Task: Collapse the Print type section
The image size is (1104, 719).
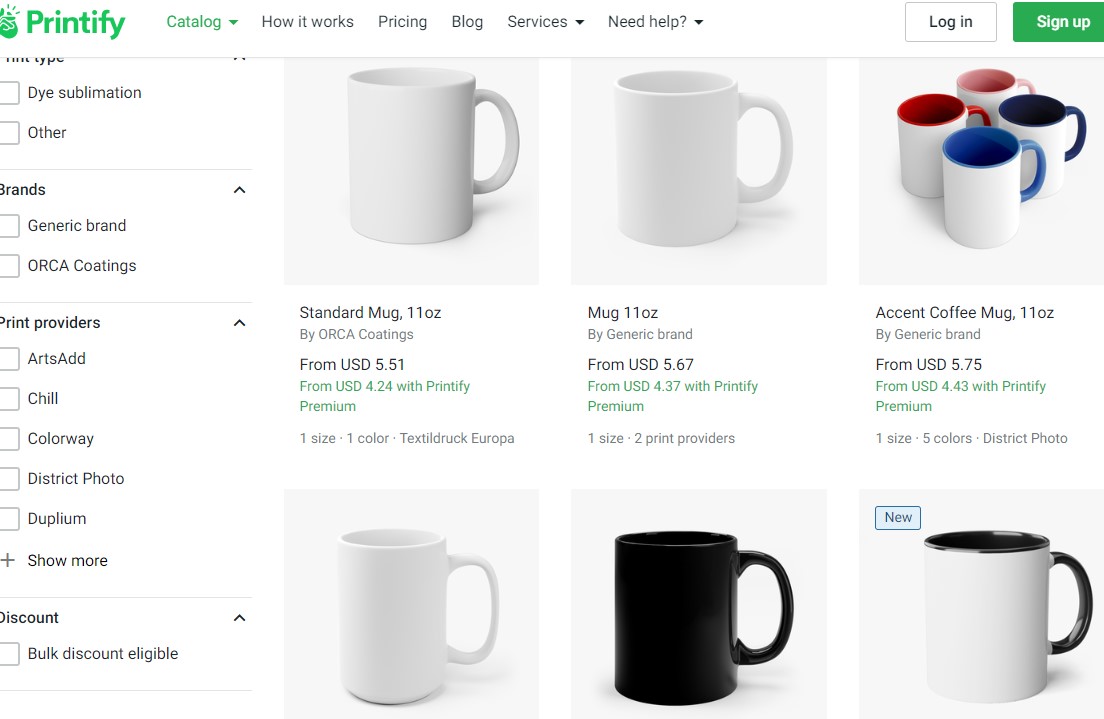Action: (239, 57)
